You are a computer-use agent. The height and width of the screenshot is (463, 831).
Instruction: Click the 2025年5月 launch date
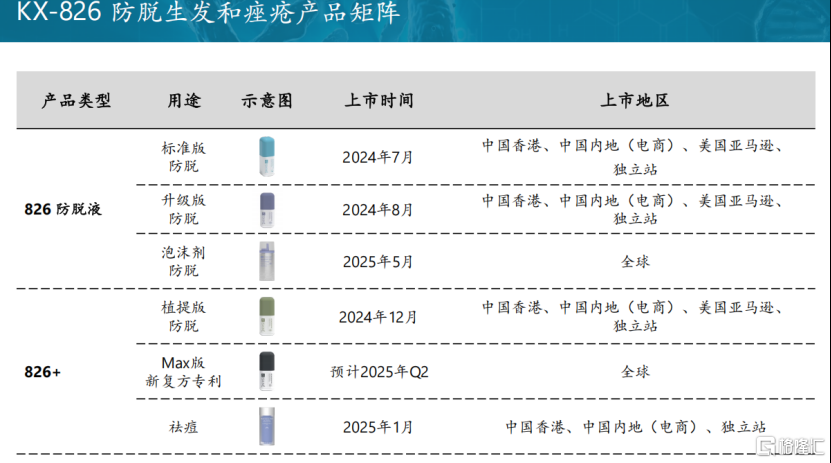pos(377,262)
